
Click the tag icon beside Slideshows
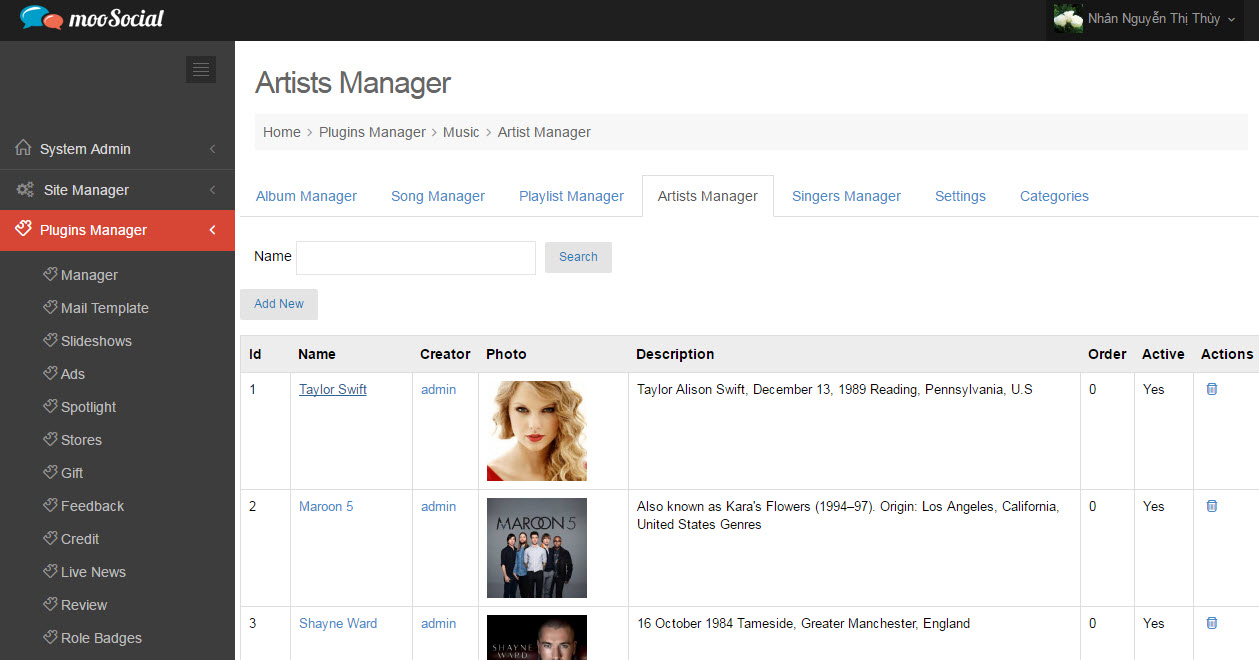pyautogui.click(x=50, y=340)
